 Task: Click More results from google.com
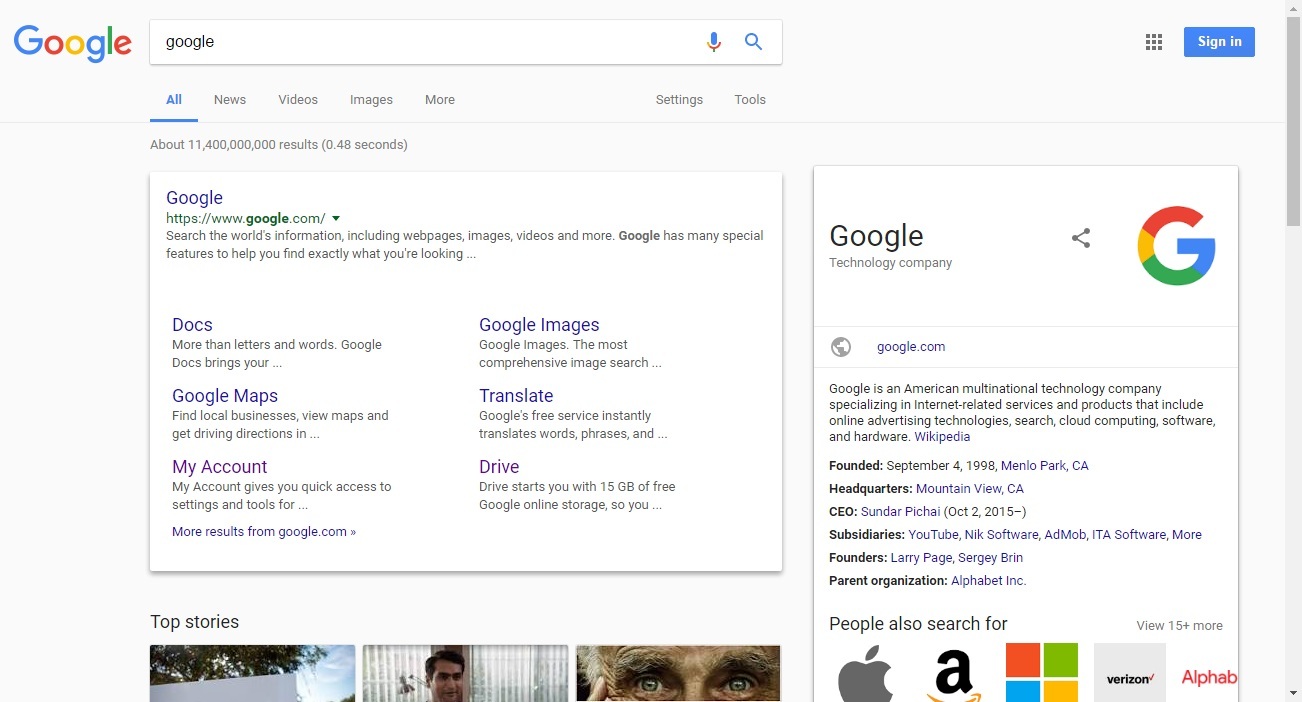(x=264, y=532)
